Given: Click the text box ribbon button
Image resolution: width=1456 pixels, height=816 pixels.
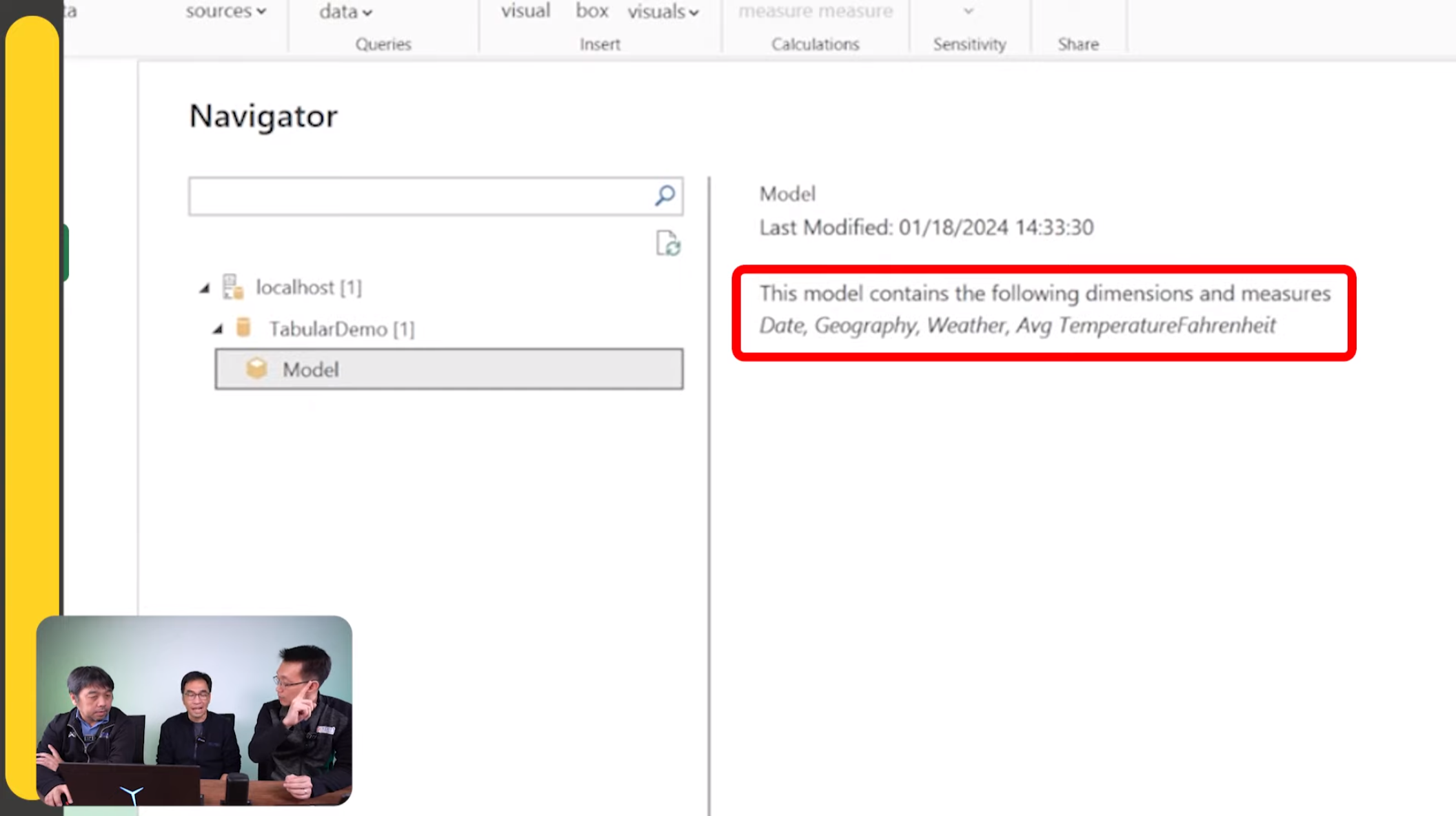Looking at the screenshot, I should pos(591,11).
